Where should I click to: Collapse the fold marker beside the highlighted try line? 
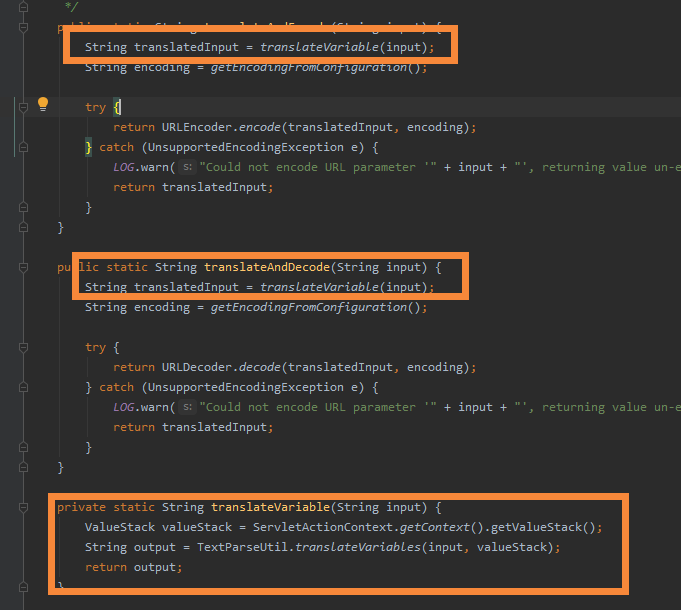point(23,107)
